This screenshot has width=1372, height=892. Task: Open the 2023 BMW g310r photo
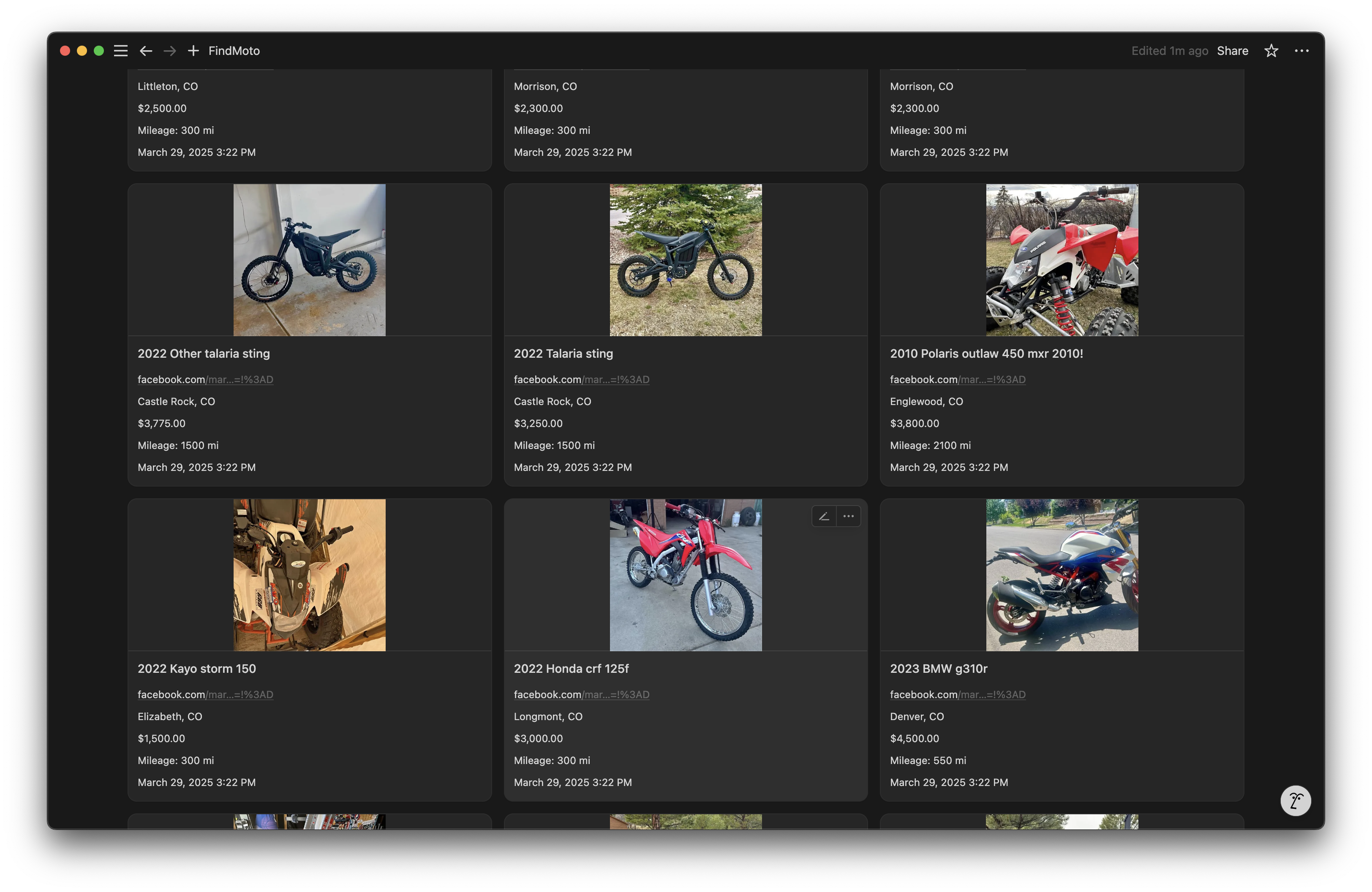1062,575
